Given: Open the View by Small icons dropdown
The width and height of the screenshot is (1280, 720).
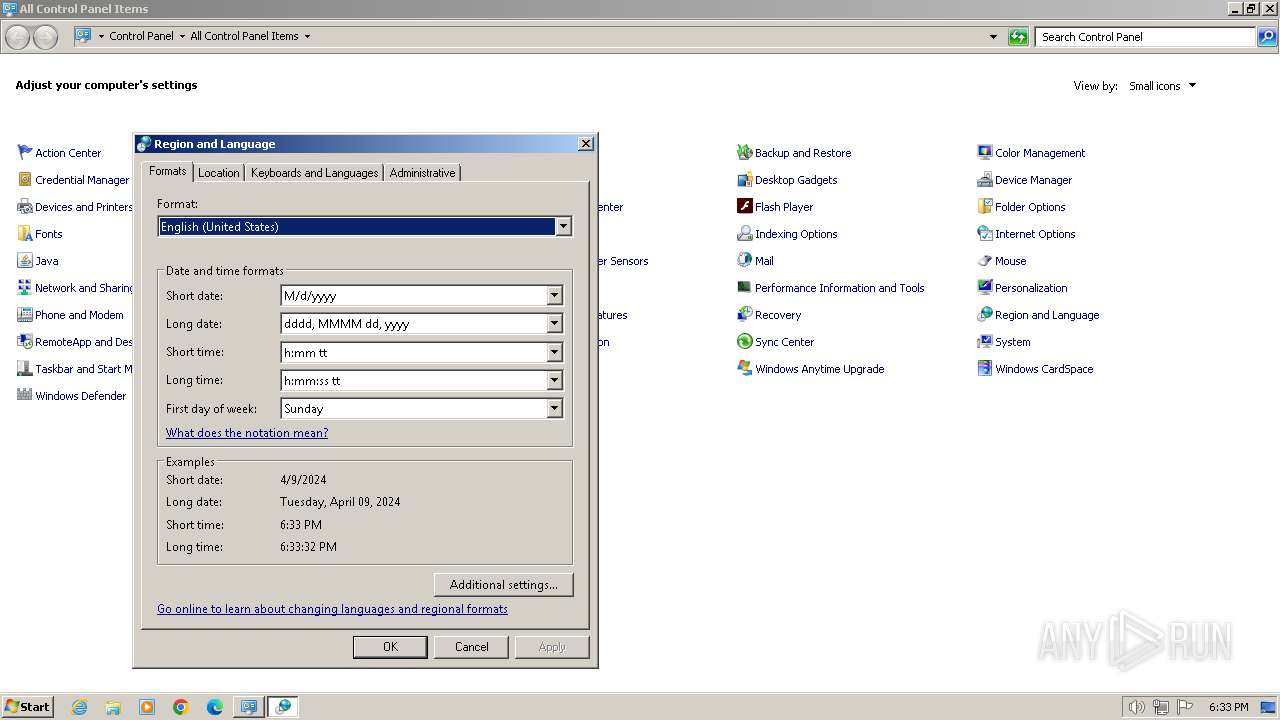Looking at the screenshot, I should point(1162,86).
